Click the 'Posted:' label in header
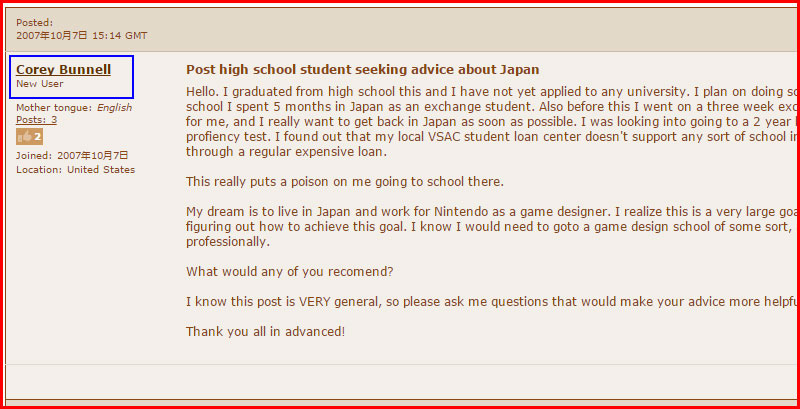 coord(35,22)
